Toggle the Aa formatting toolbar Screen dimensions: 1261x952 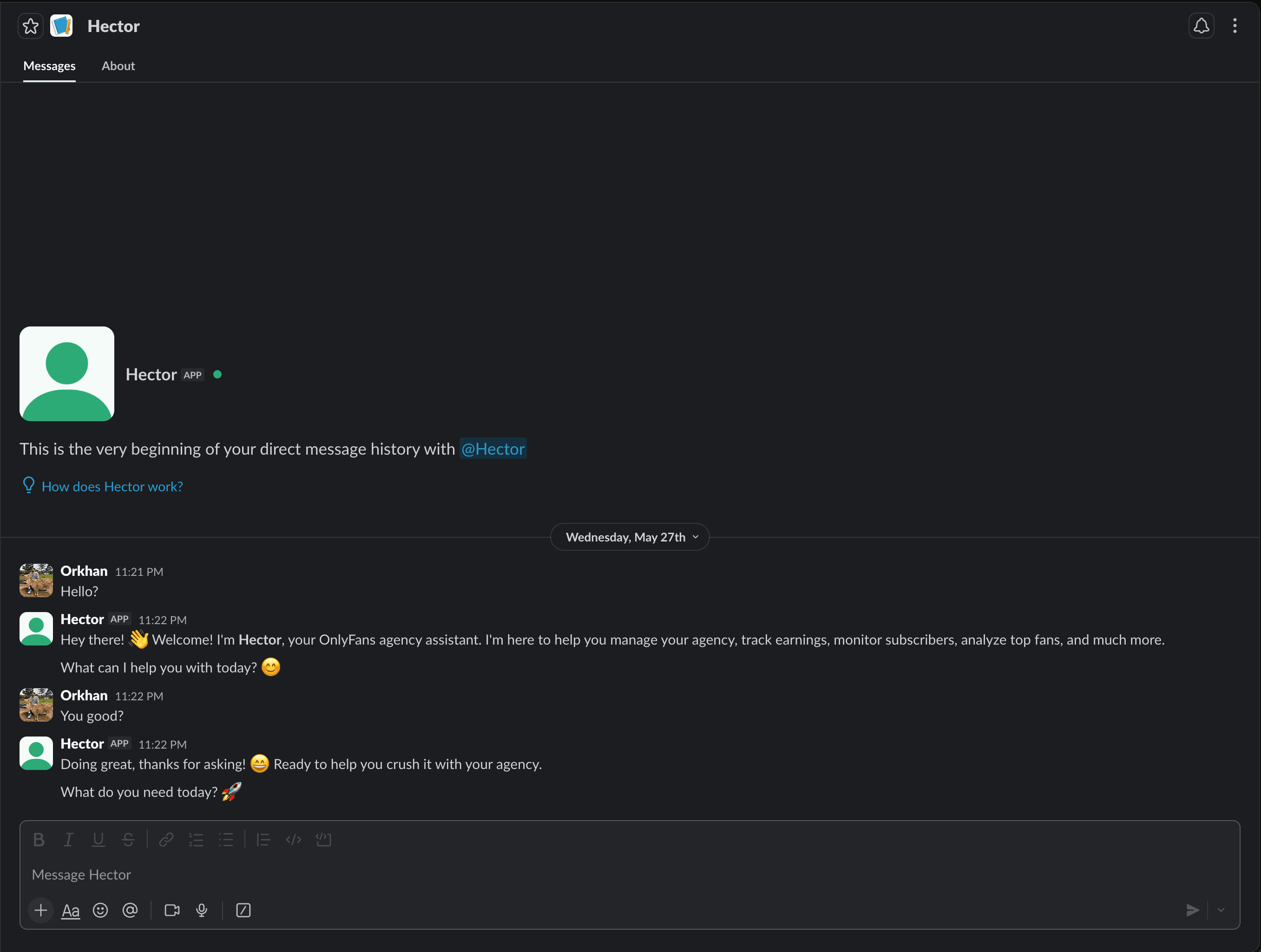click(71, 910)
